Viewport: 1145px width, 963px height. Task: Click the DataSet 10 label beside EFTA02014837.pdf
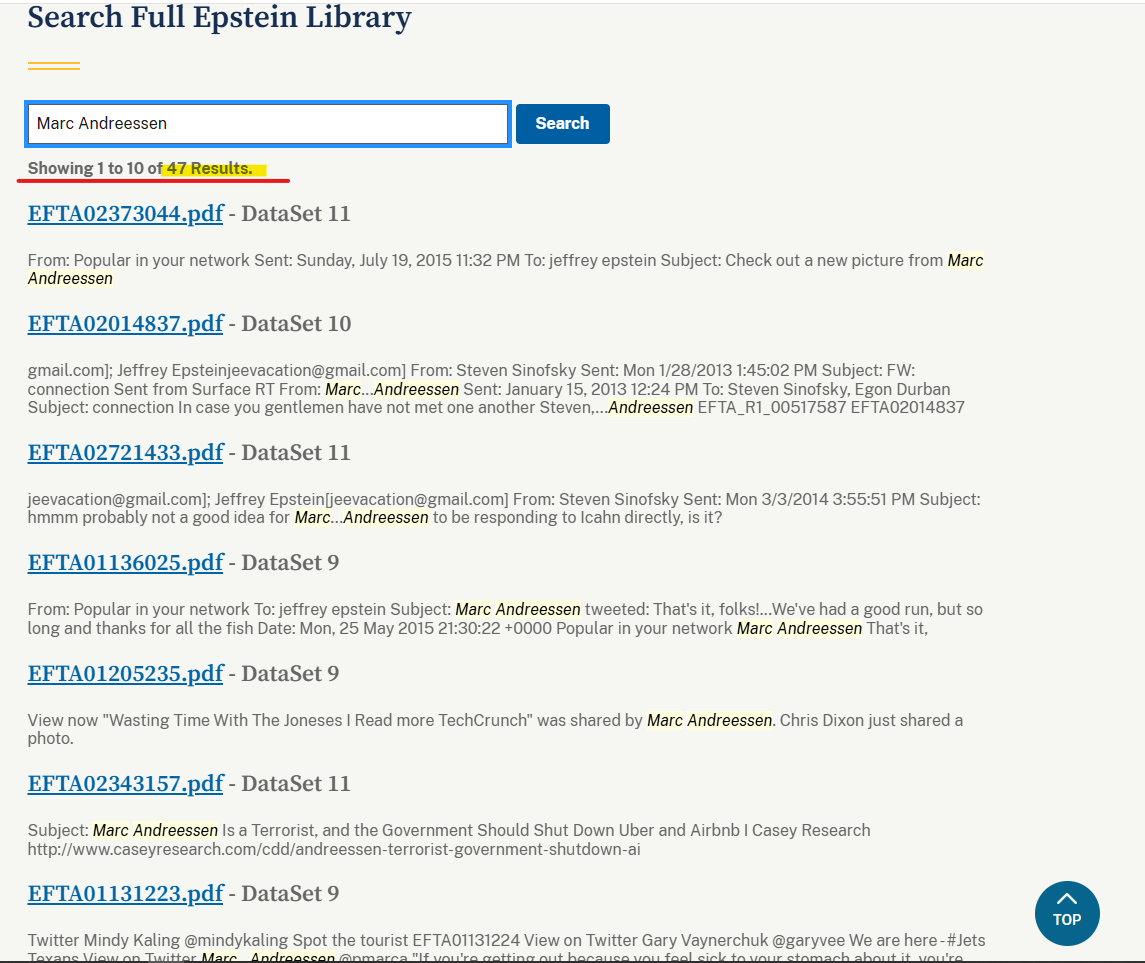tap(296, 324)
